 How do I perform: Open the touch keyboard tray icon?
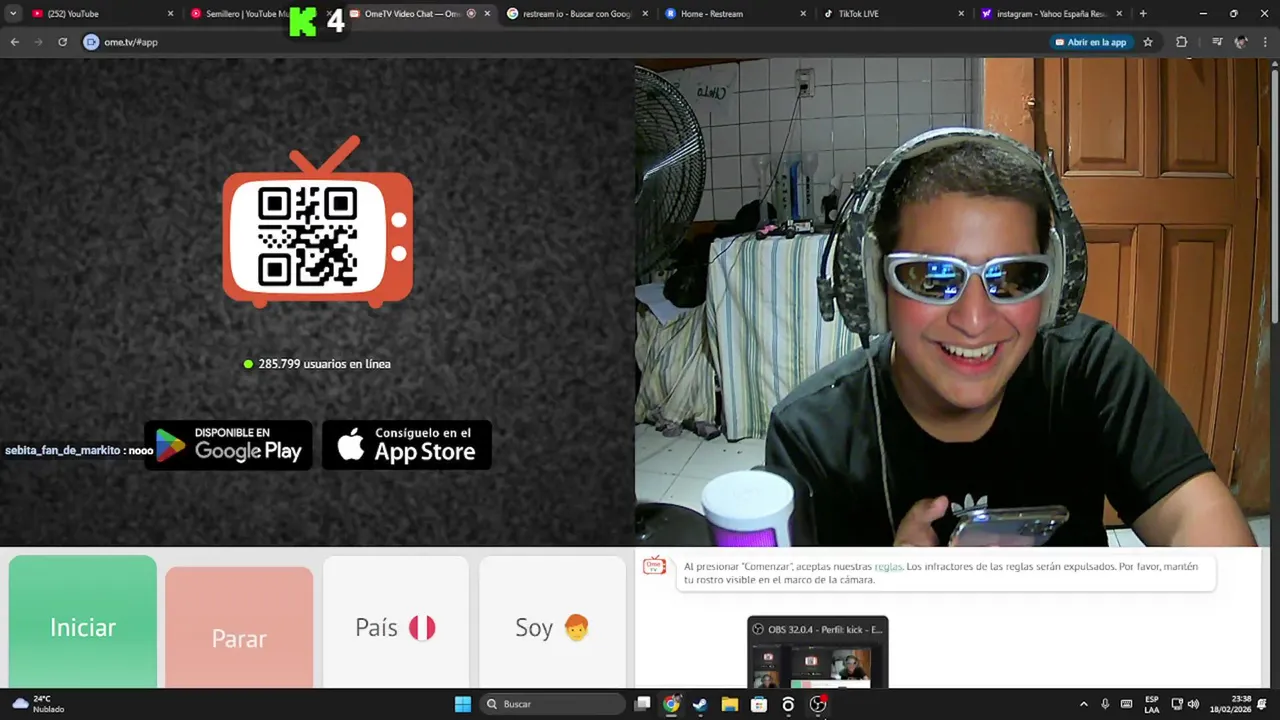1126,704
